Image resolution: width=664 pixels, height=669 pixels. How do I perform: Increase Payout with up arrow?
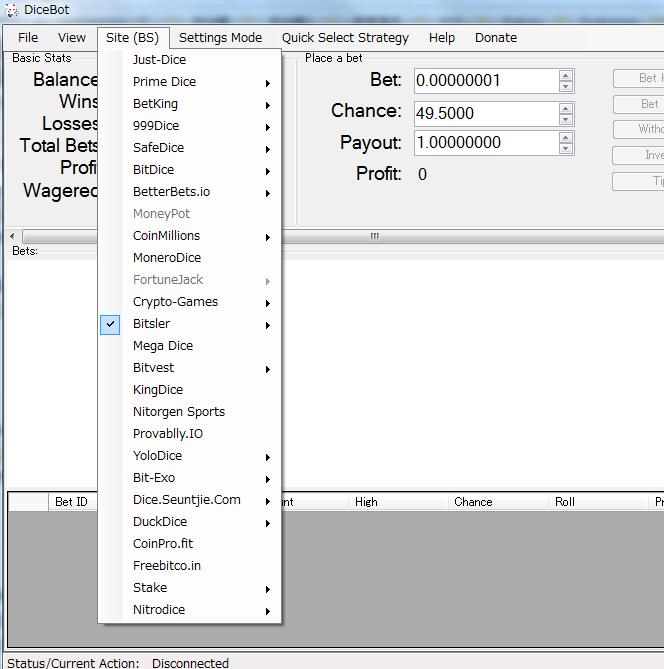click(565, 138)
